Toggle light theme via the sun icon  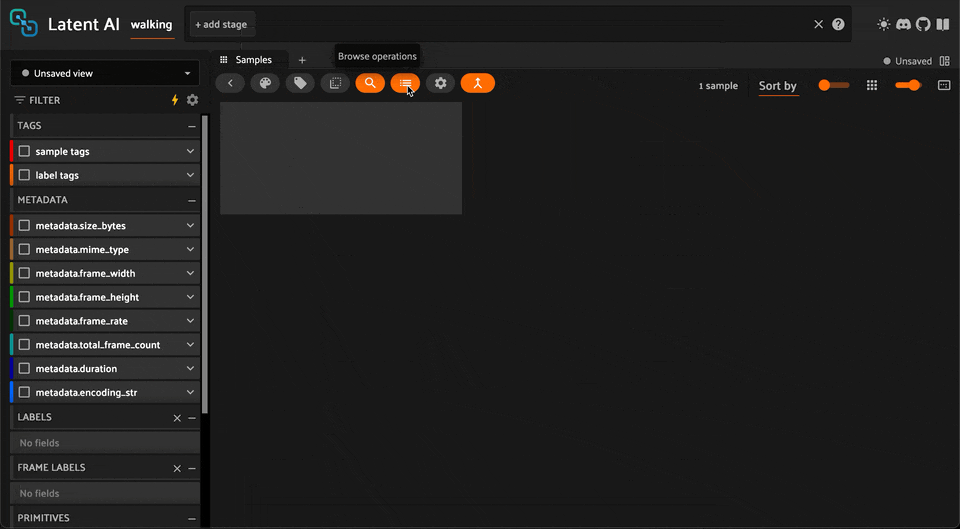click(x=883, y=24)
